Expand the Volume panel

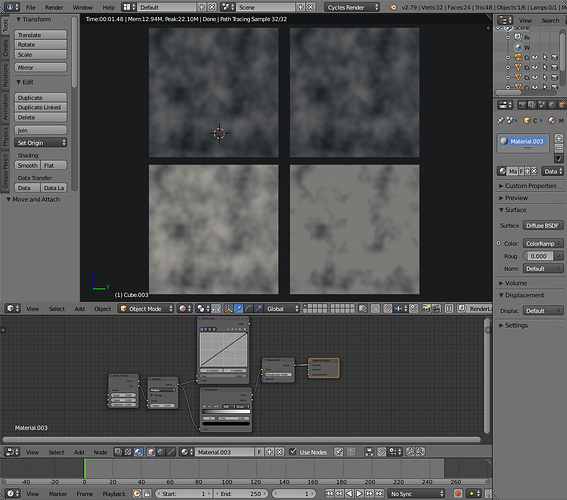[515, 283]
